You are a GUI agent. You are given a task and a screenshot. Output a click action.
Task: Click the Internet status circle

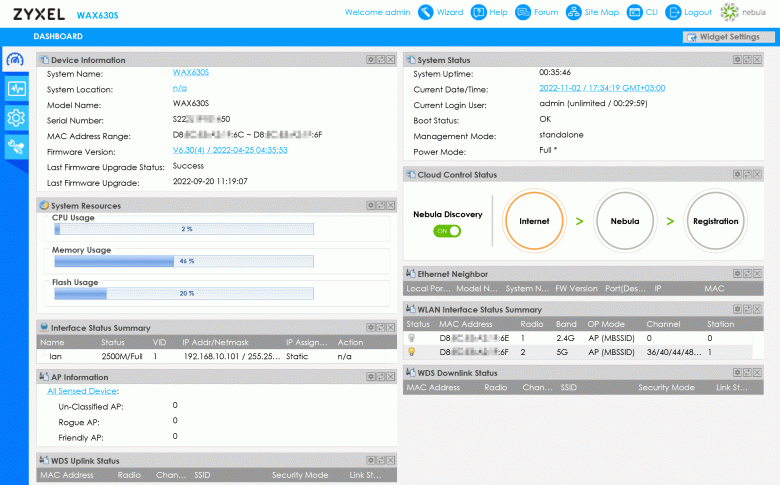point(534,221)
